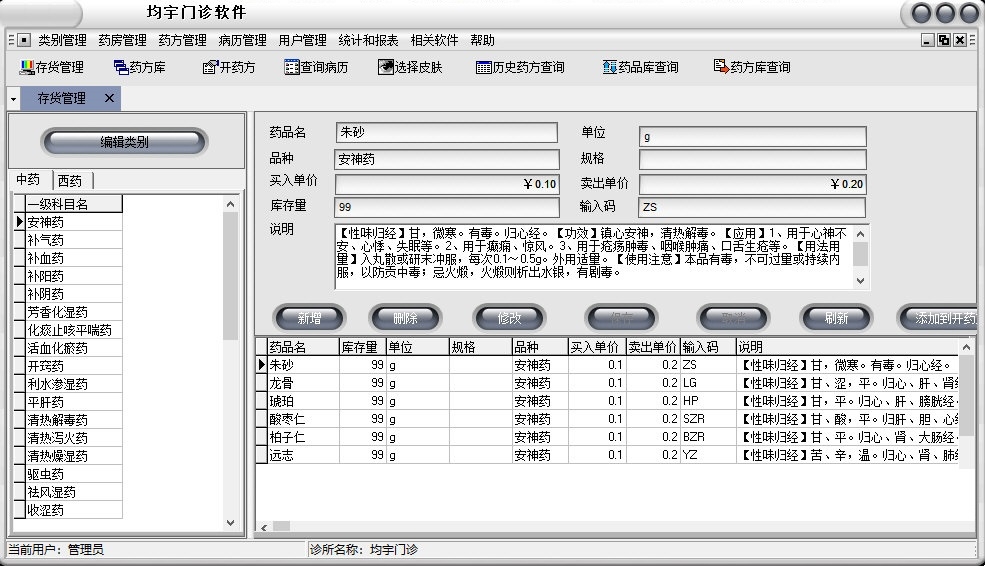Screen dimensions: 985x566
Task: Click the 药品名 input field
Action: (x=445, y=133)
